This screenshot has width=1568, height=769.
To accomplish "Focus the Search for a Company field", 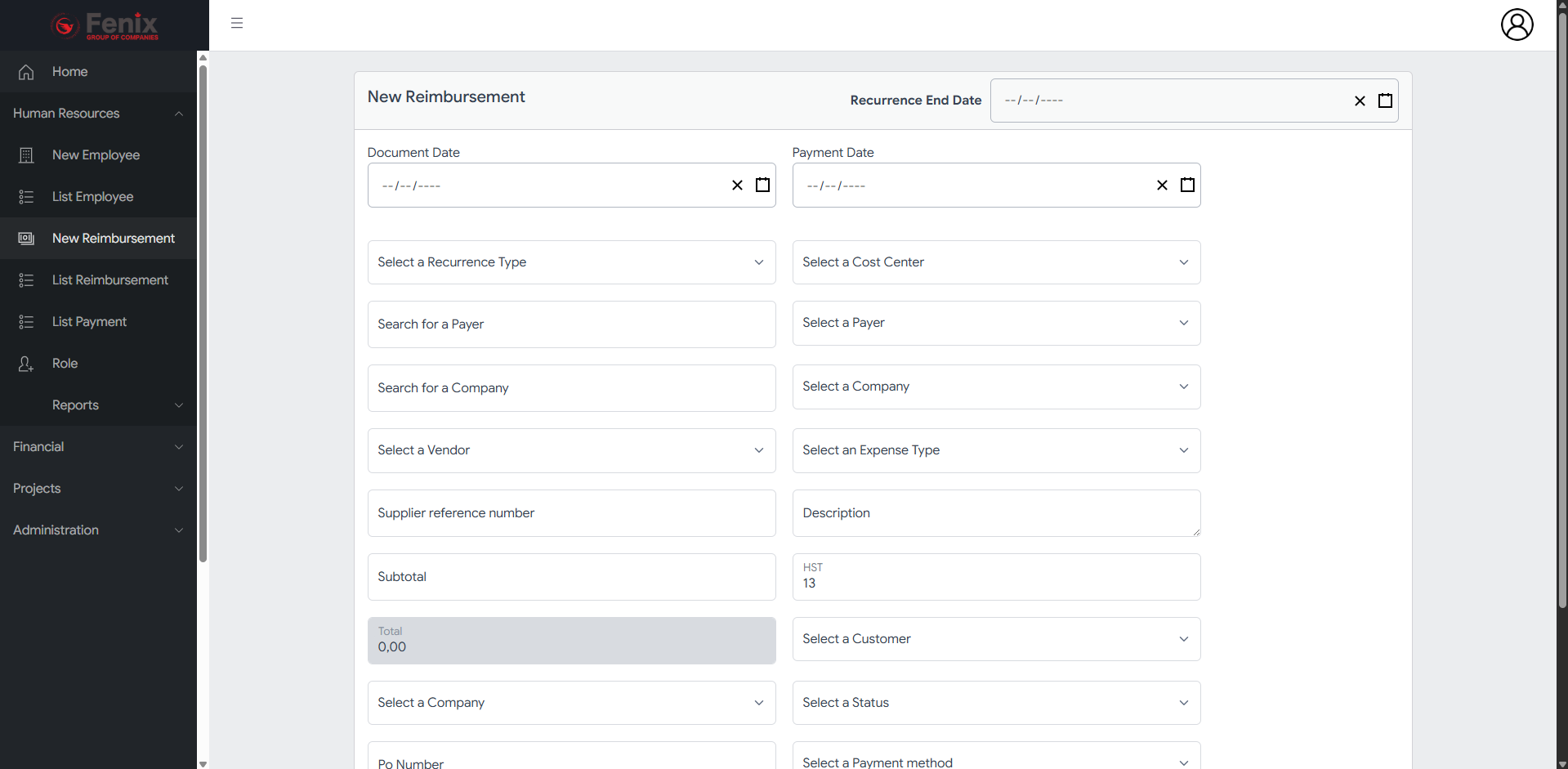I will [x=571, y=388].
